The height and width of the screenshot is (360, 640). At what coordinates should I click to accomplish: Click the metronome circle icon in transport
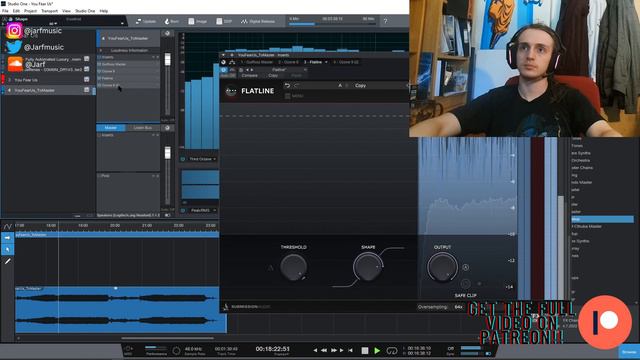pyautogui.click(x=176, y=351)
